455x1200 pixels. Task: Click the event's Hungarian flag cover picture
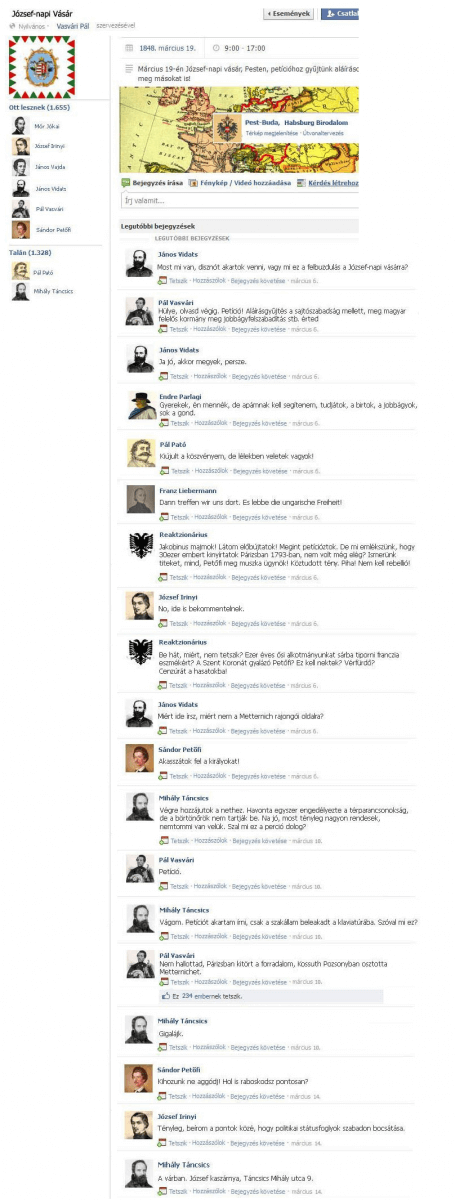click(x=42, y=67)
